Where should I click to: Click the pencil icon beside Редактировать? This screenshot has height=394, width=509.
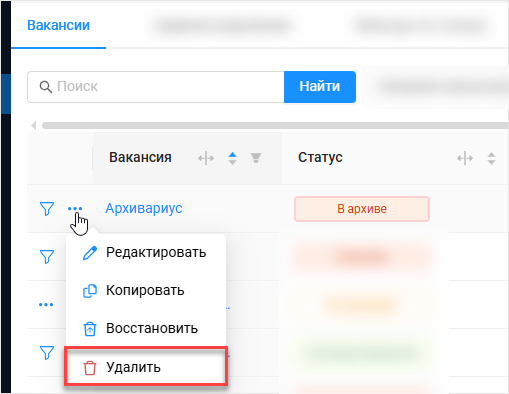pyautogui.click(x=90, y=253)
